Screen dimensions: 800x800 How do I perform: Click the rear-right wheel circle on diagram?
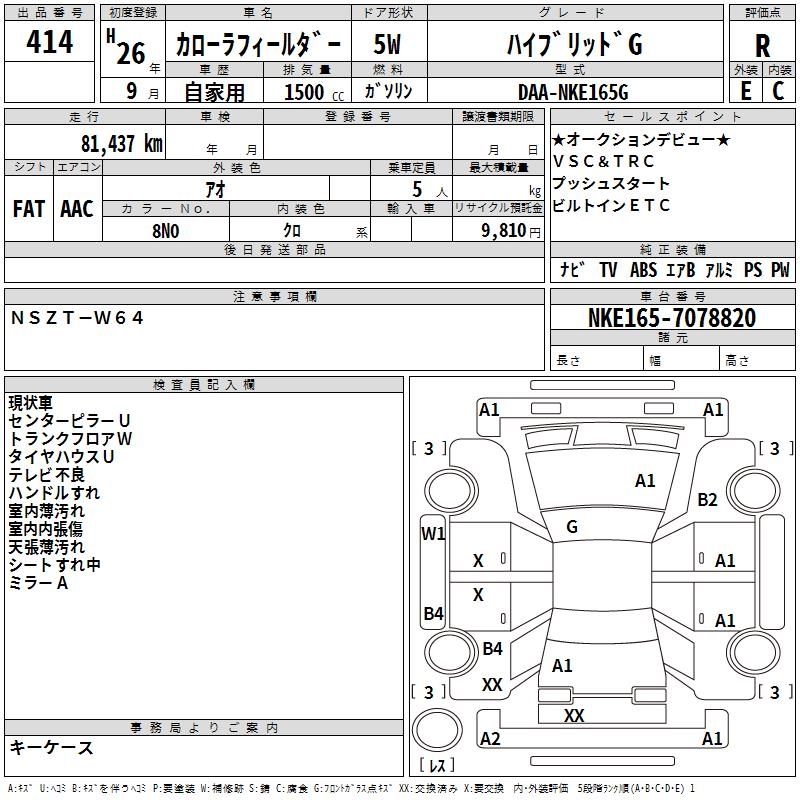[x=753, y=652]
